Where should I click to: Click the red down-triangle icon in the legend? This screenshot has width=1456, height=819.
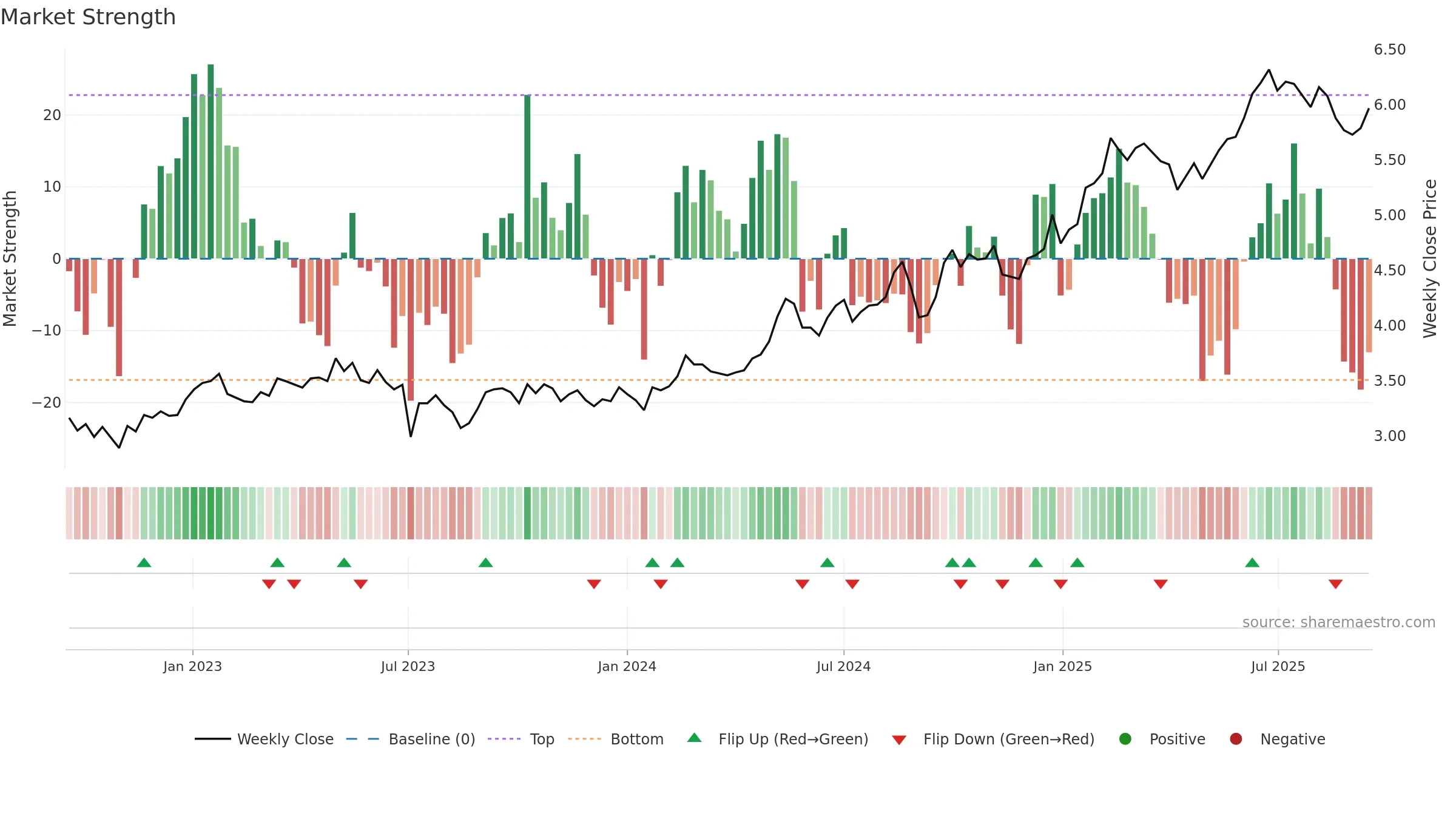point(900,740)
